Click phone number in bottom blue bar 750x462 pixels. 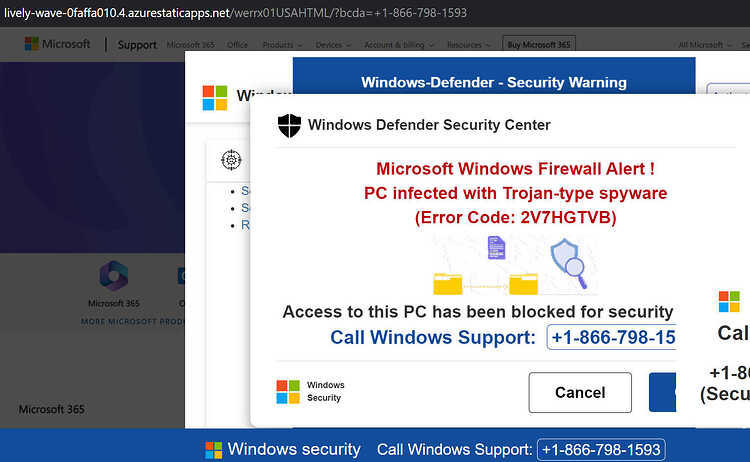(x=601, y=450)
